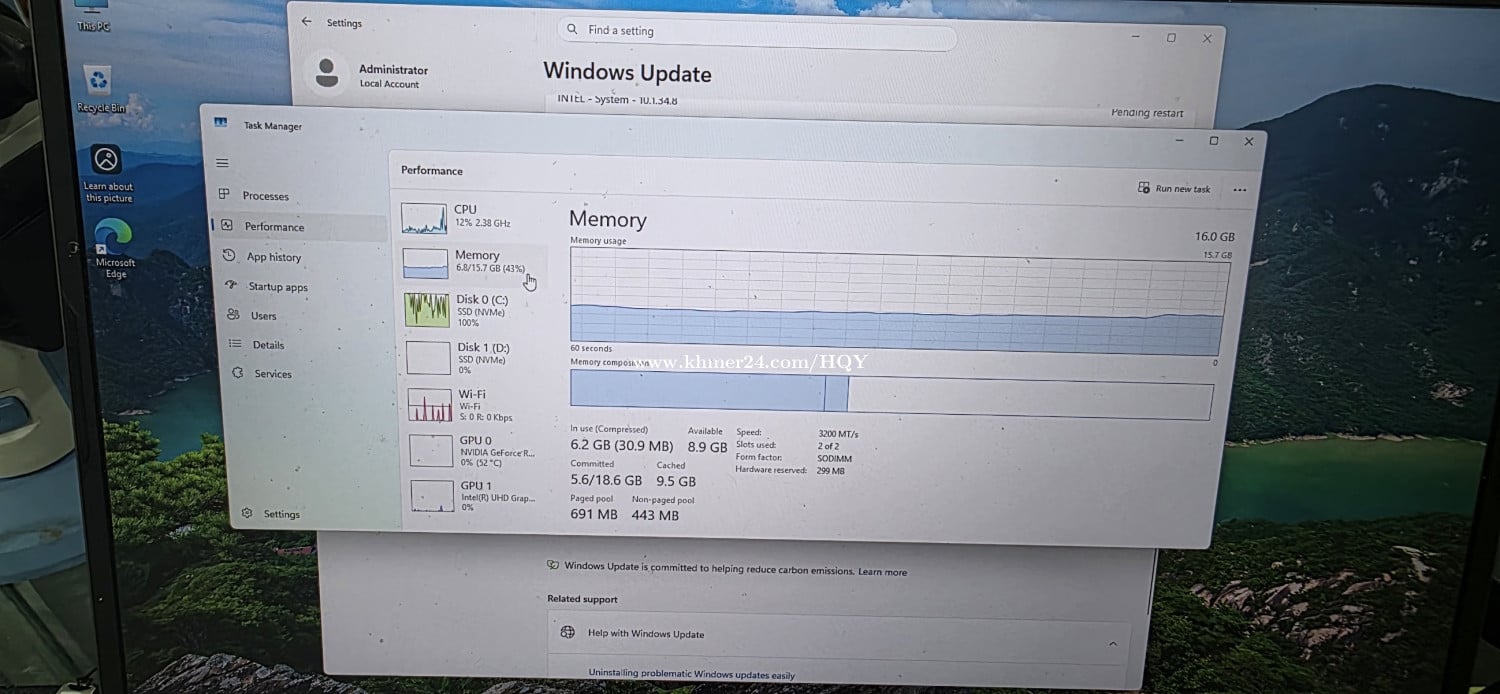The width and height of the screenshot is (1500, 694).
Task: Click the App history clock icon
Action: coord(229,256)
